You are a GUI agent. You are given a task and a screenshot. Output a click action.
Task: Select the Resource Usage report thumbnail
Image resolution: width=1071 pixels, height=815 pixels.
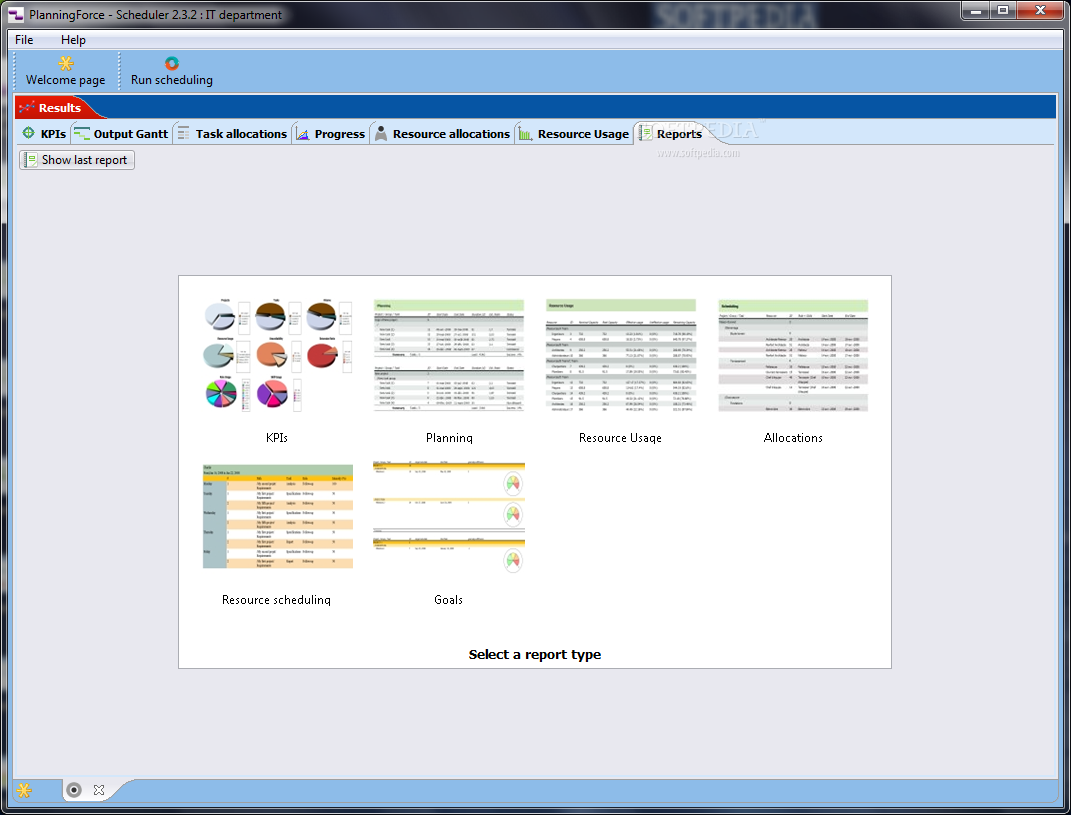tap(621, 355)
